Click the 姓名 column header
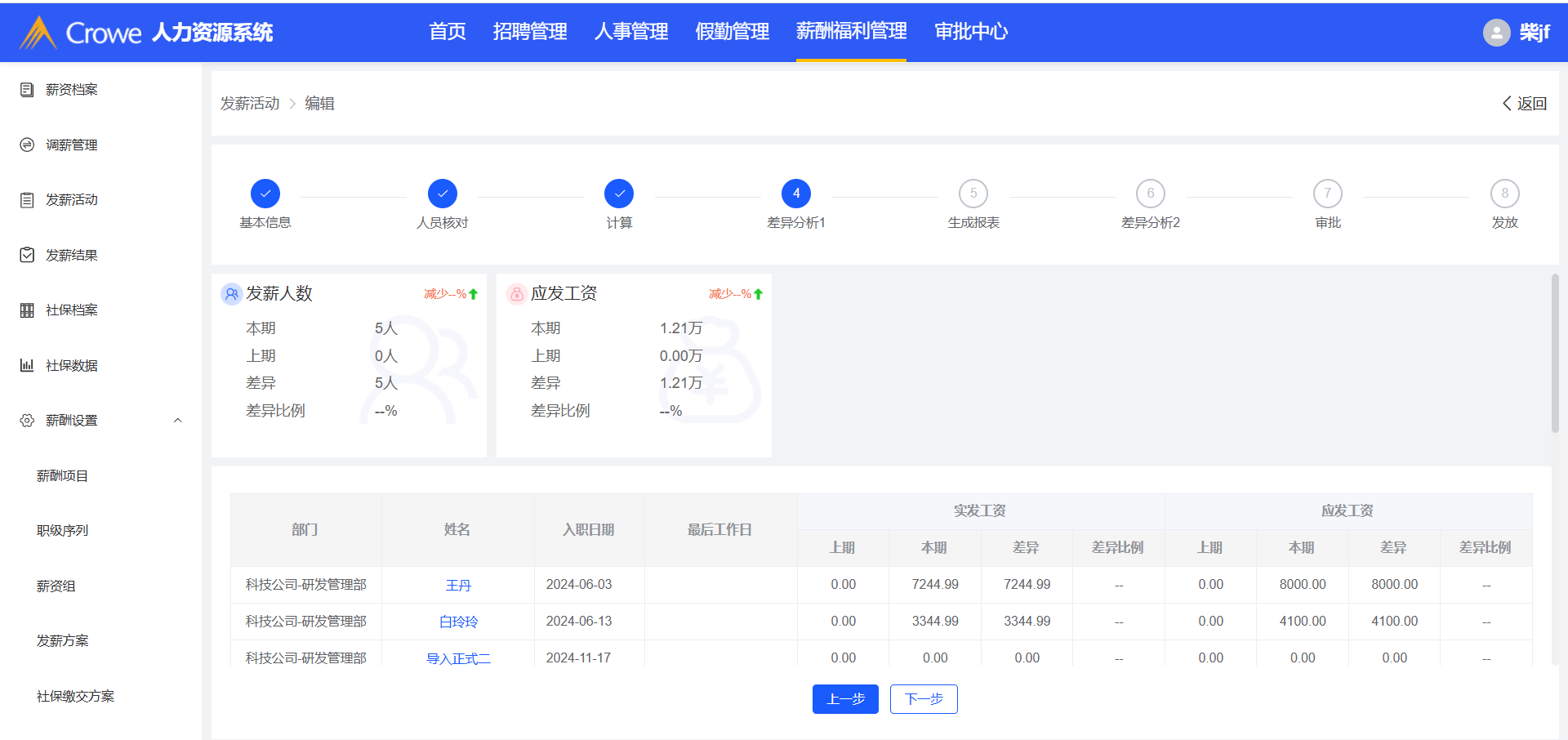Screen dimensions: 1568x740 point(457,530)
